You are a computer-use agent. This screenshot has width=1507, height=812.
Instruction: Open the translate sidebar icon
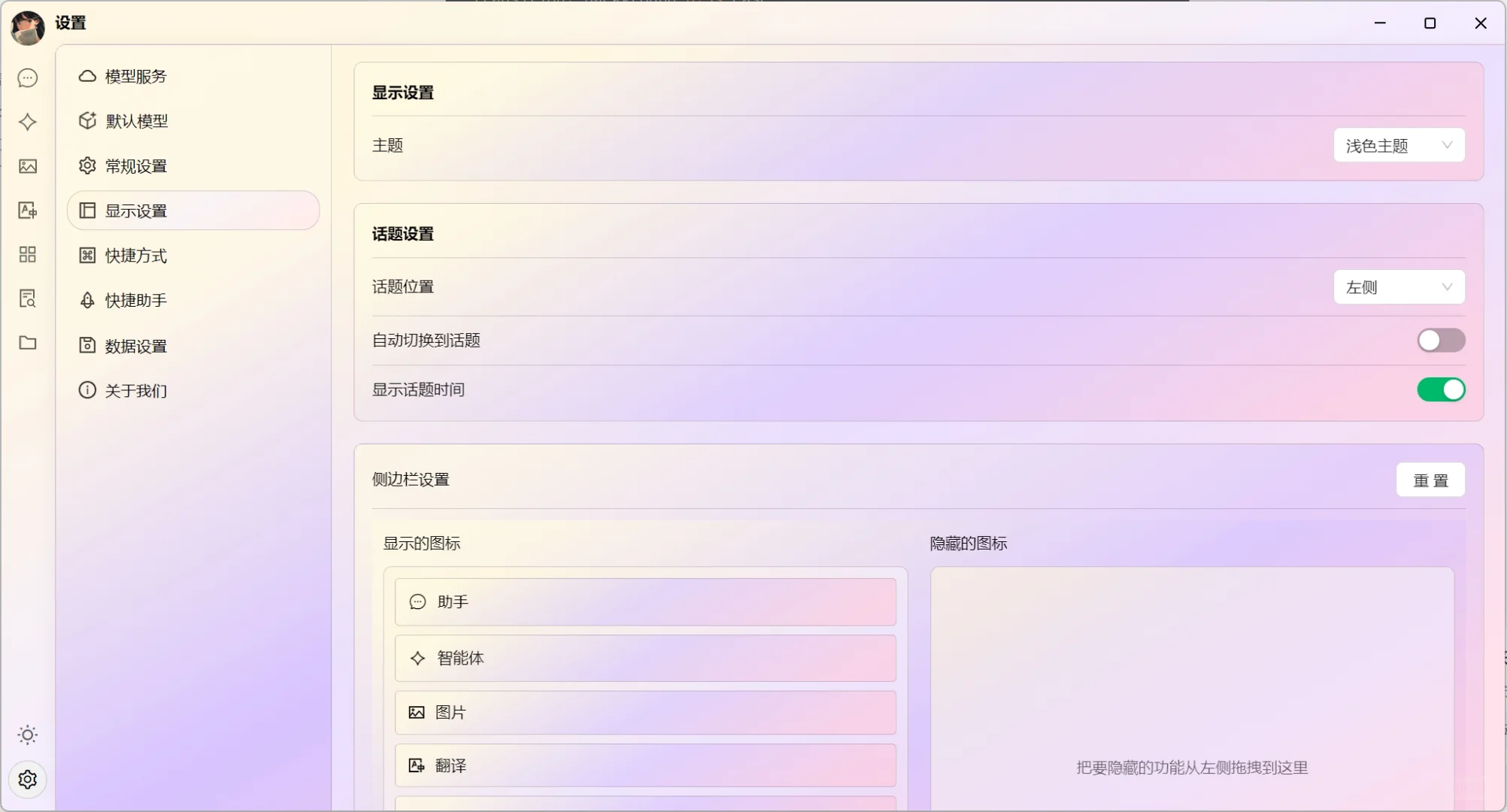pos(28,211)
